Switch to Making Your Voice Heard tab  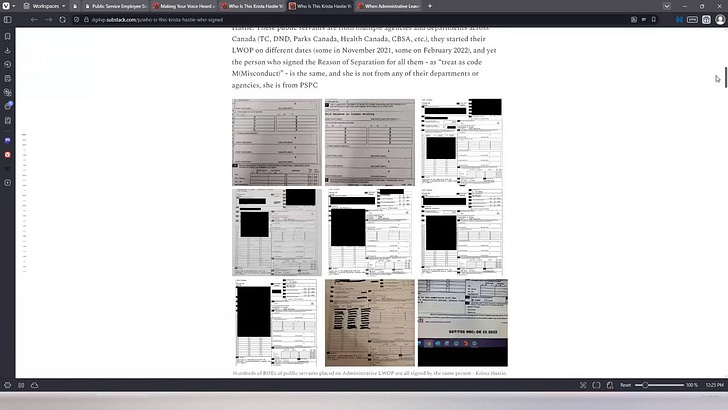pos(183,6)
